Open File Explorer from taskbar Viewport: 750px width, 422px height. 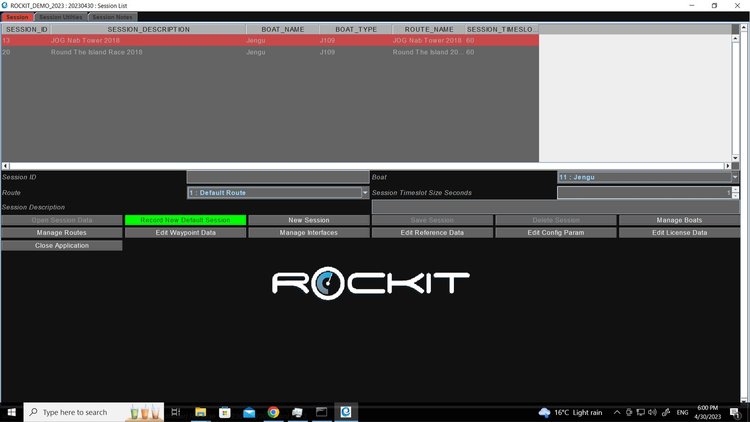(x=200, y=412)
